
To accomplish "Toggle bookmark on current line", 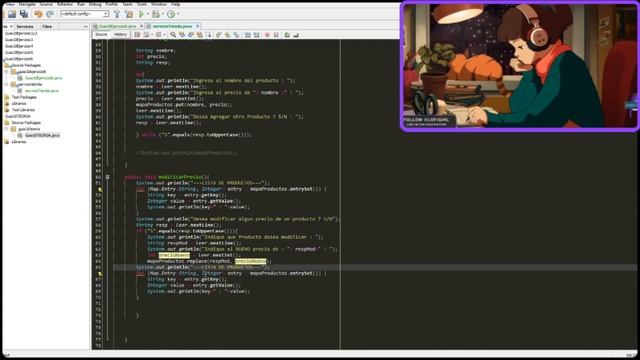I will (x=236, y=35).
